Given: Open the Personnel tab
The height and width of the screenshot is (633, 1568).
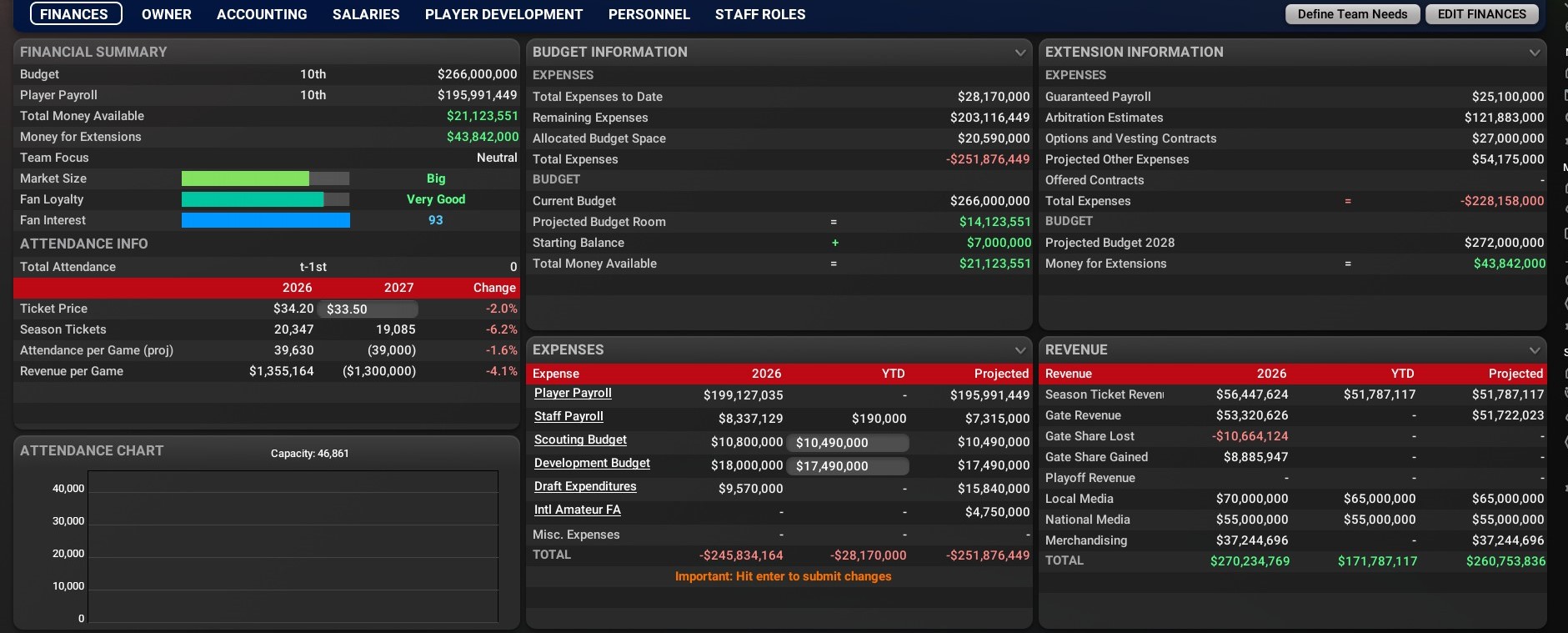Looking at the screenshot, I should [x=649, y=14].
